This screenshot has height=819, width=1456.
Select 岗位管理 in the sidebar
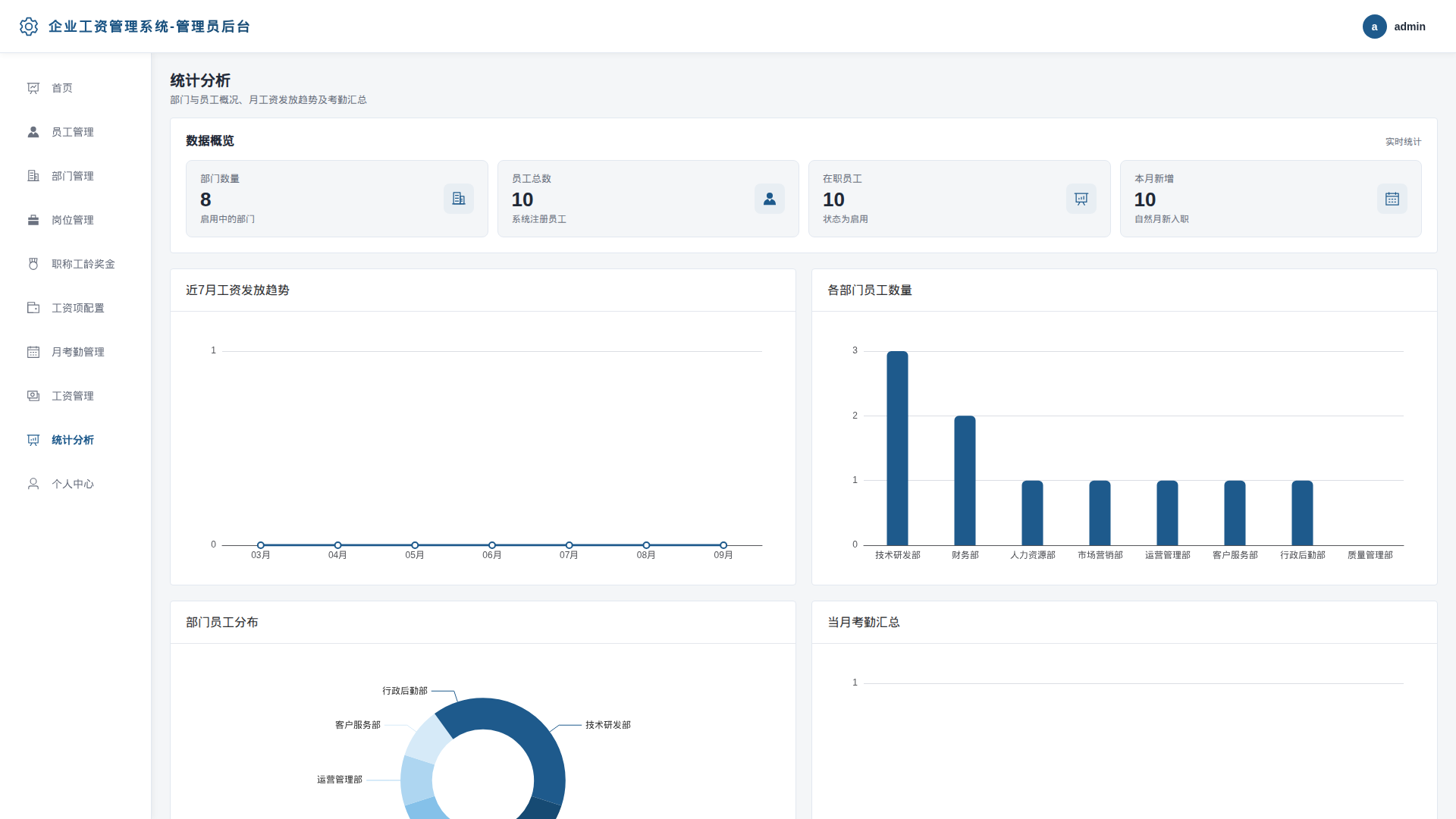(76, 220)
